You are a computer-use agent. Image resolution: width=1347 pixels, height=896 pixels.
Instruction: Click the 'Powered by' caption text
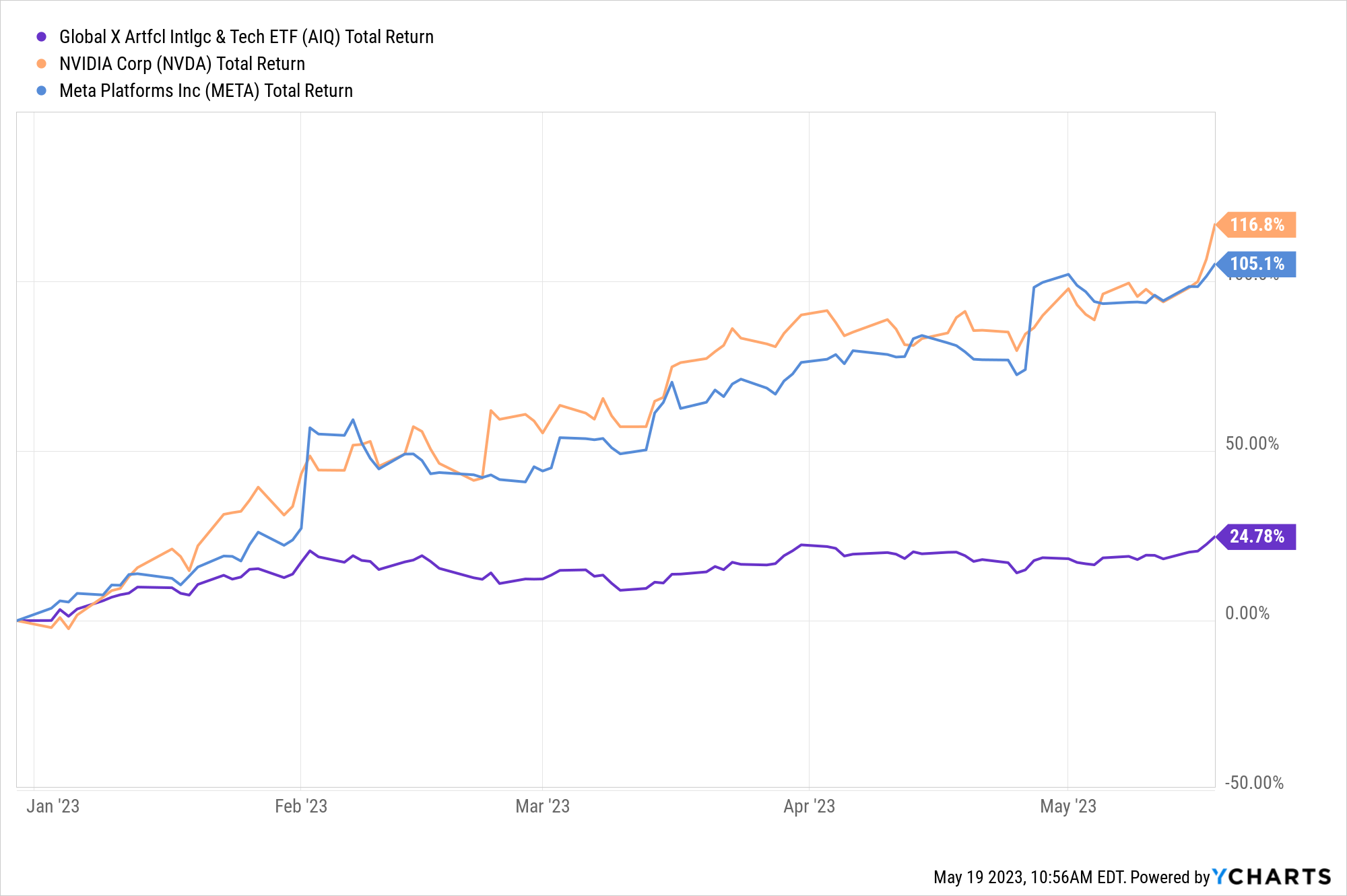[x=1170, y=877]
